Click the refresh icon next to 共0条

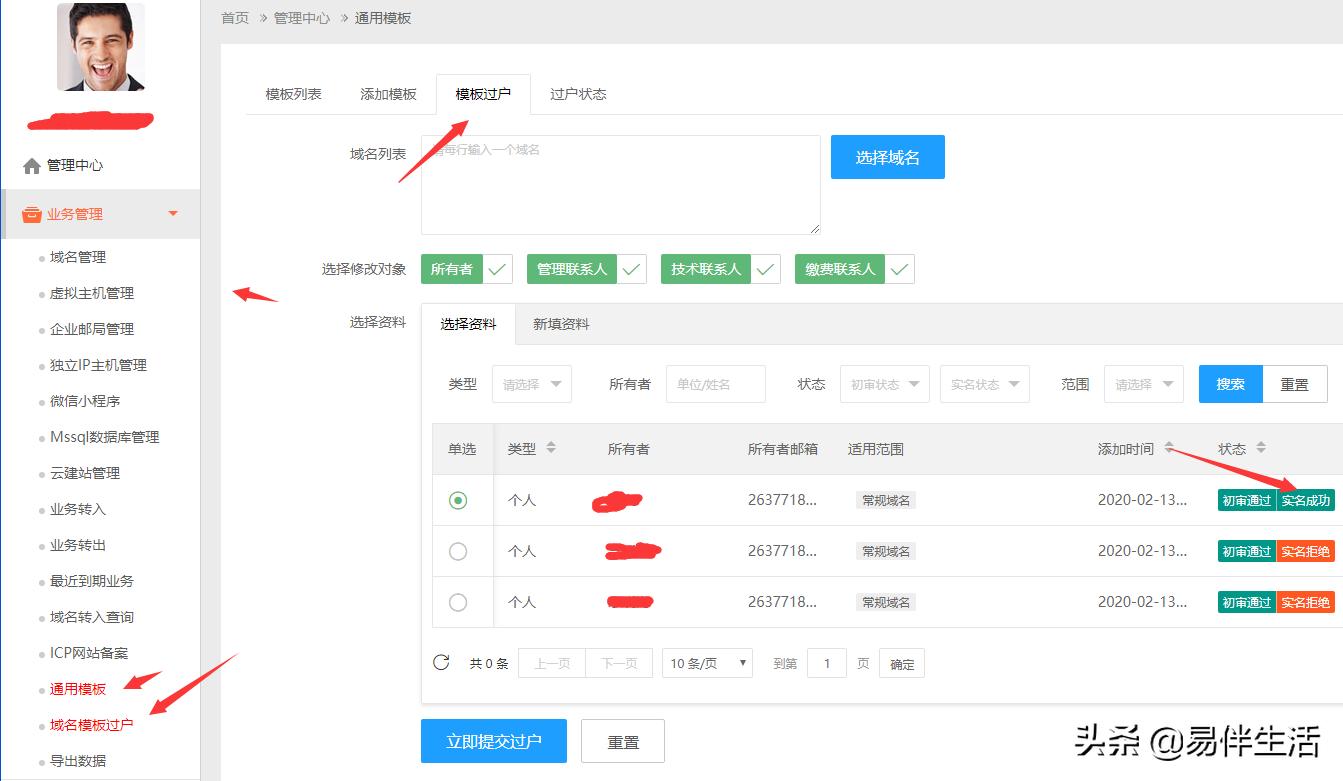tap(441, 662)
